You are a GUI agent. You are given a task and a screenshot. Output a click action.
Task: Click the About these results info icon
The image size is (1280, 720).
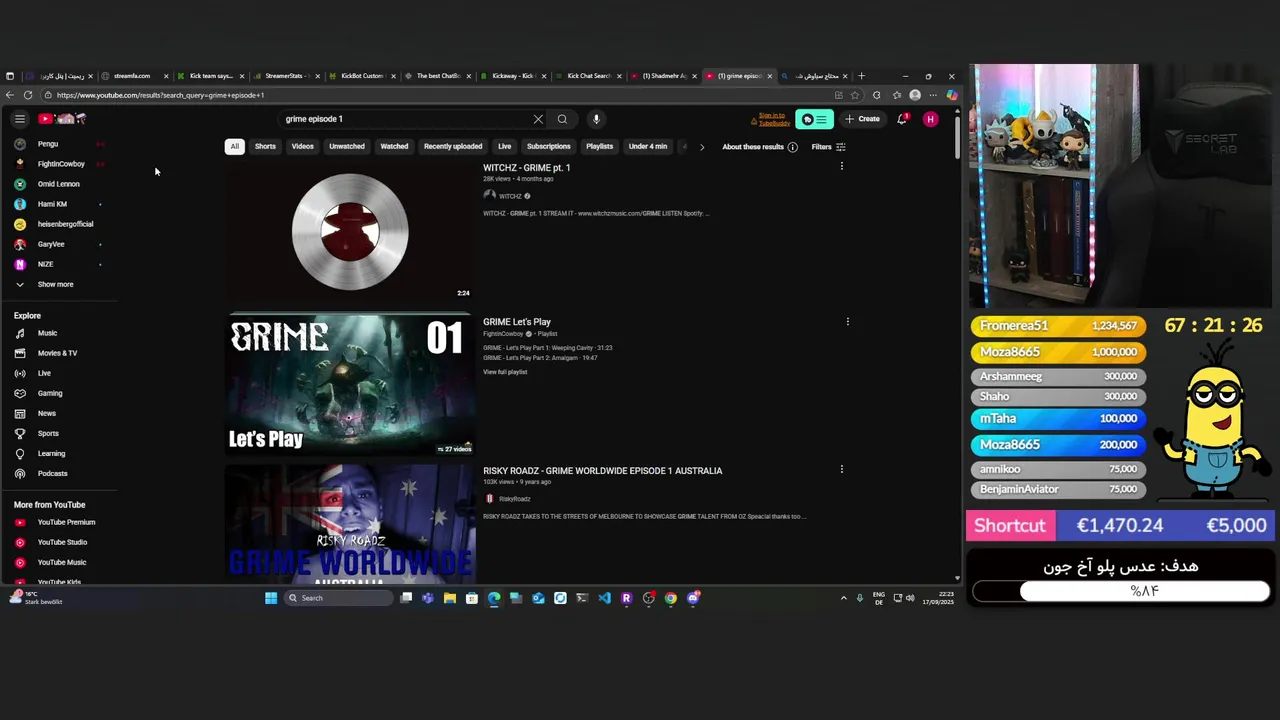(x=792, y=147)
